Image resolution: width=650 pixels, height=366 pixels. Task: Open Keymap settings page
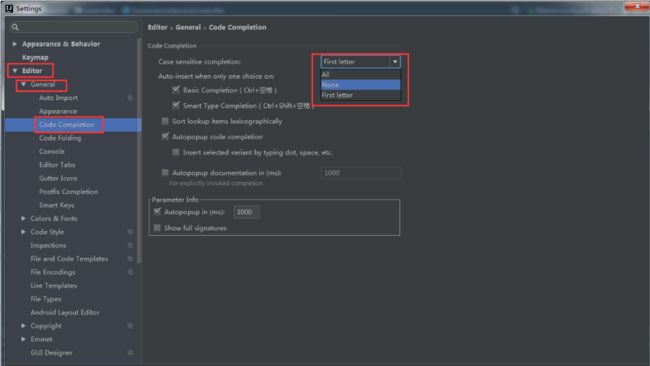click(x=35, y=57)
